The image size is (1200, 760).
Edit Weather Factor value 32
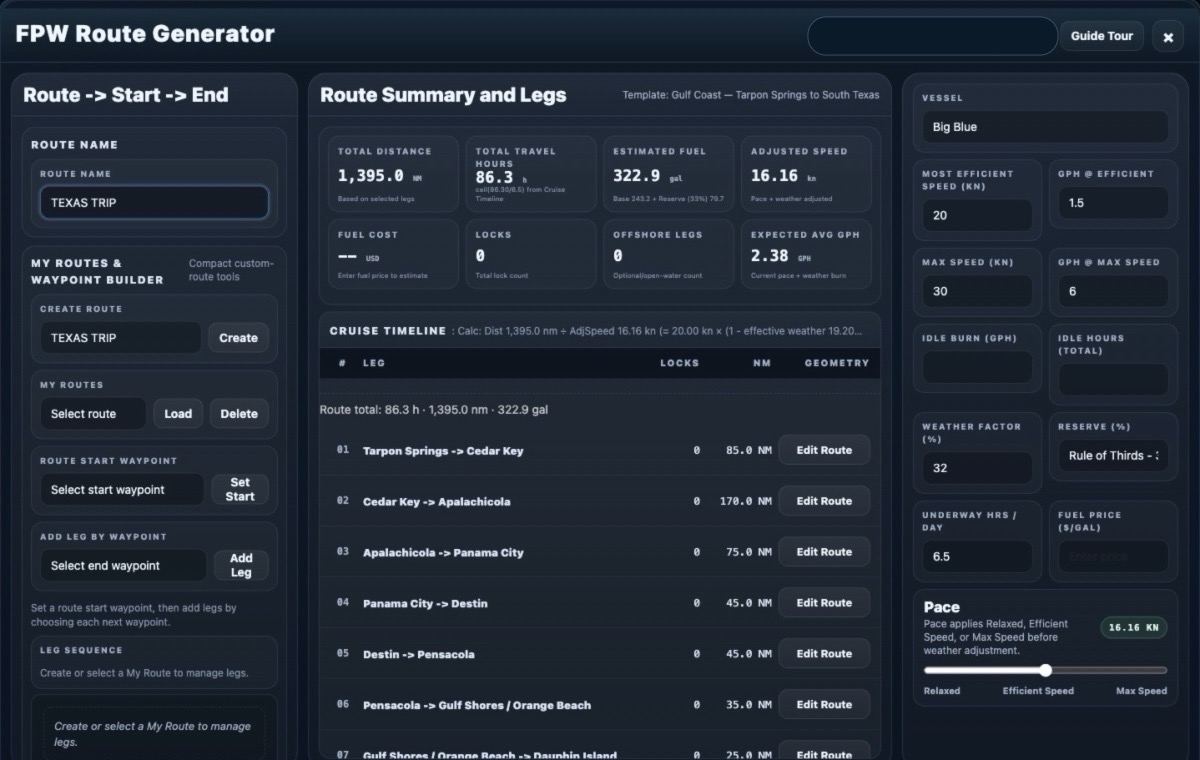click(977, 468)
